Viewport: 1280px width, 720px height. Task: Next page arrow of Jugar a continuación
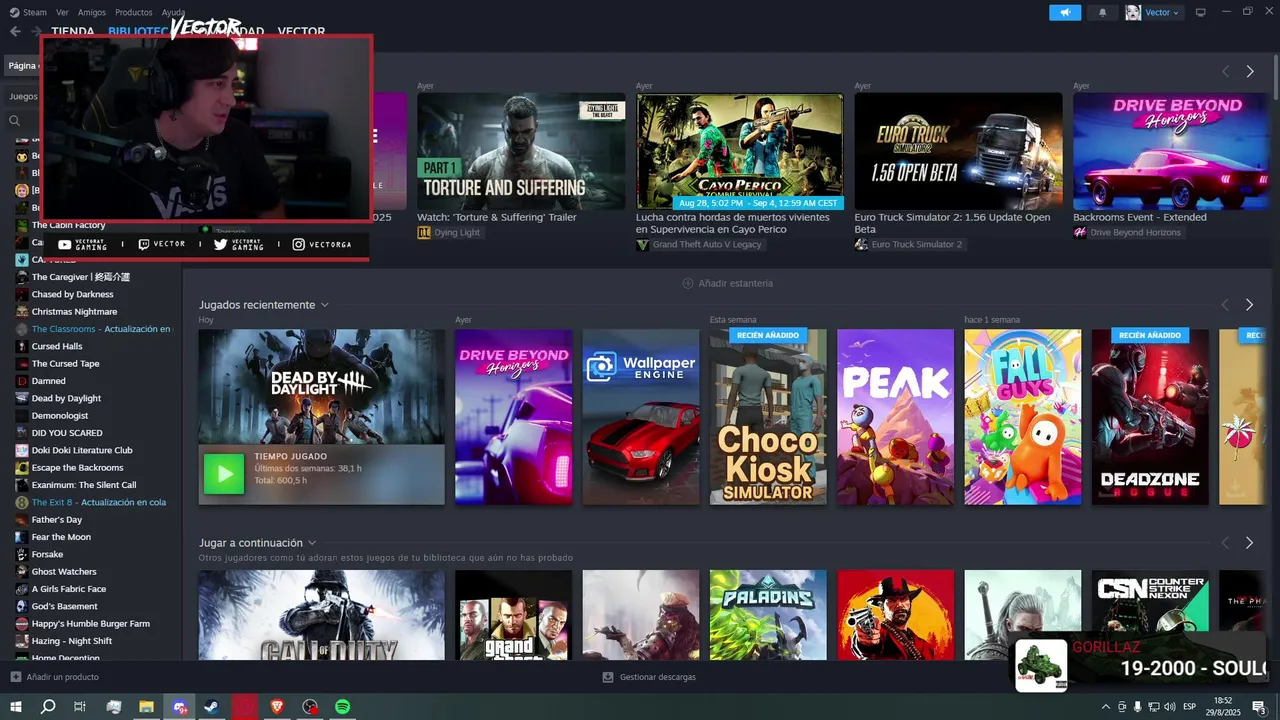tap(1249, 543)
